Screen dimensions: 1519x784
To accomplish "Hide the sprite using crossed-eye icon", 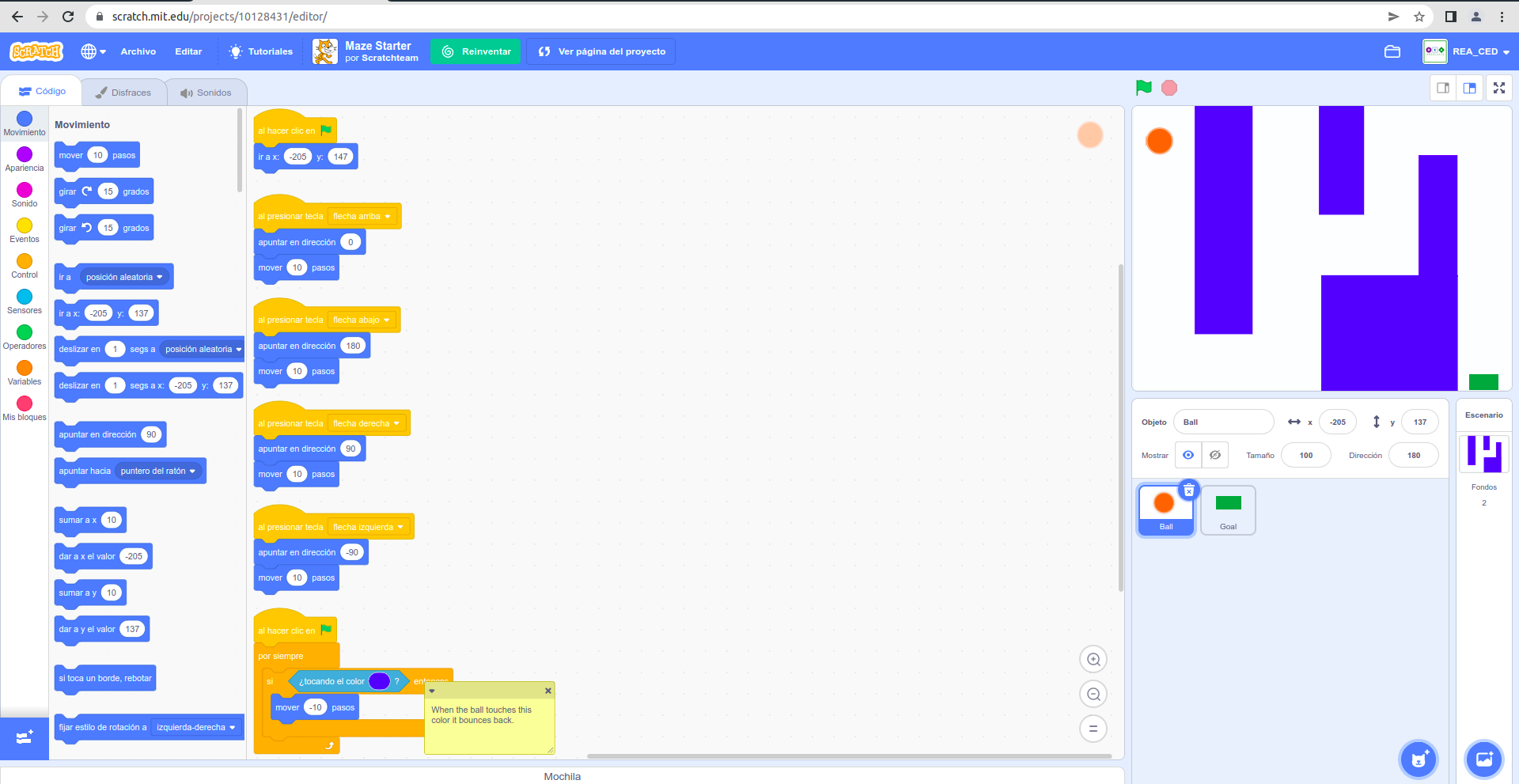I will (1215, 455).
